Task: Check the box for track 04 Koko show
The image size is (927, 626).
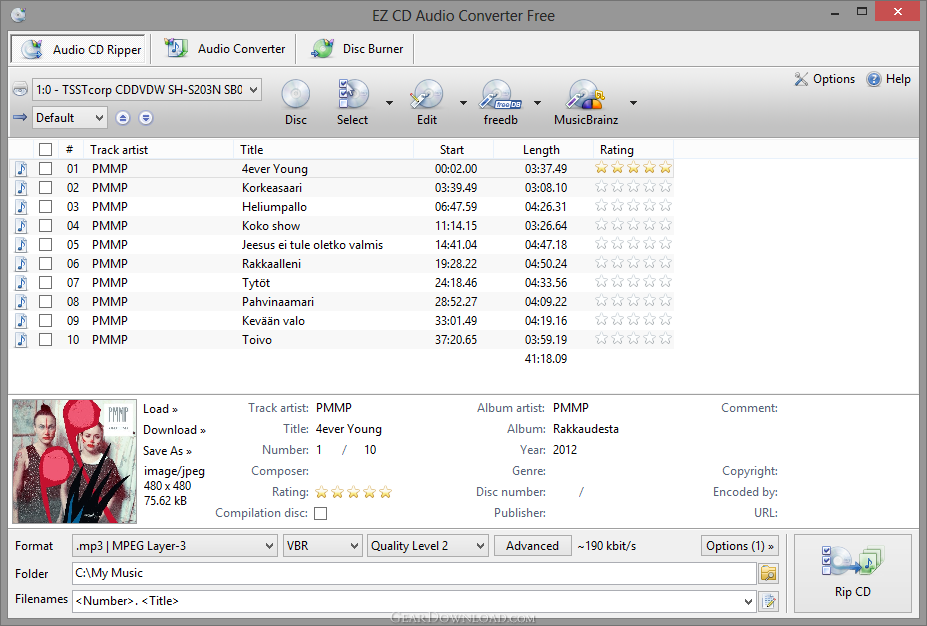Action: pyautogui.click(x=46, y=225)
